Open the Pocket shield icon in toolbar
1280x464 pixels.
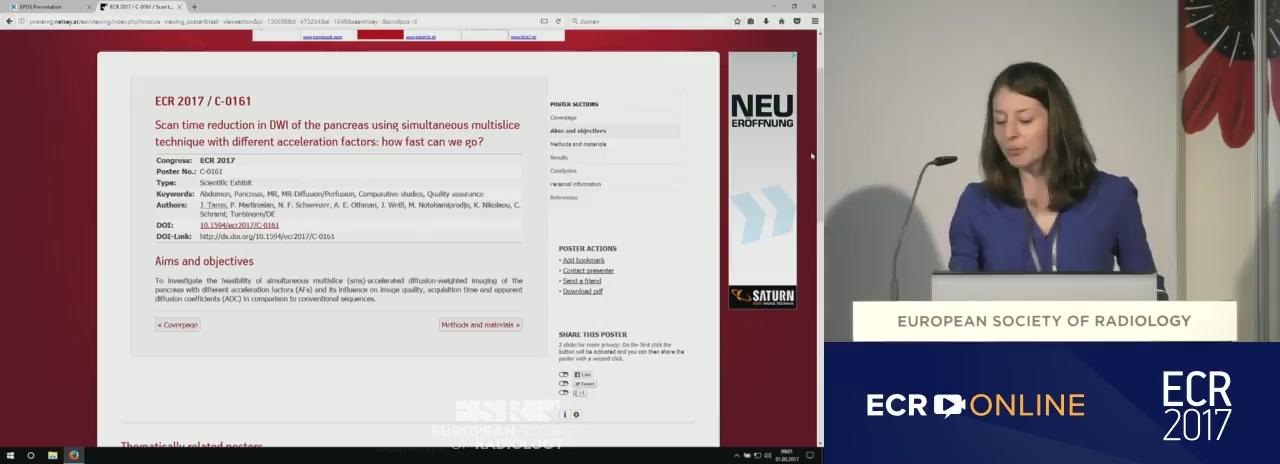tap(797, 20)
